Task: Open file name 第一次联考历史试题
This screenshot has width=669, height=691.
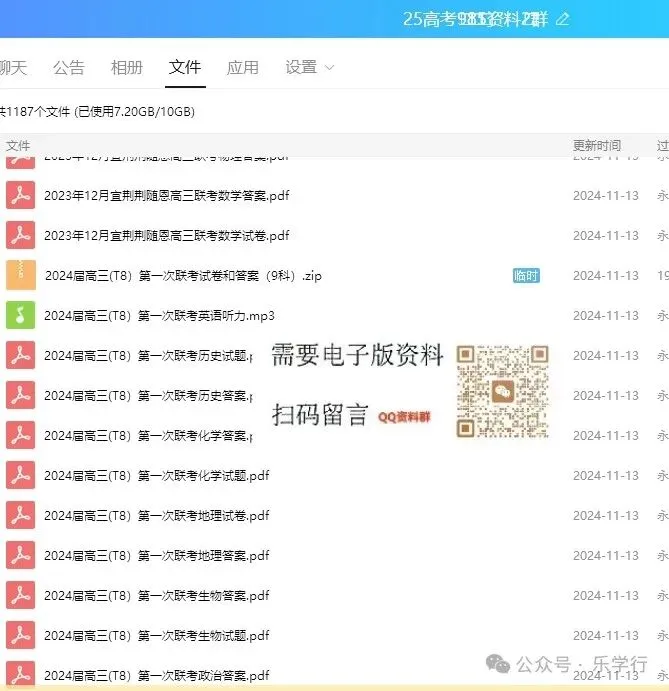Action: 148,356
